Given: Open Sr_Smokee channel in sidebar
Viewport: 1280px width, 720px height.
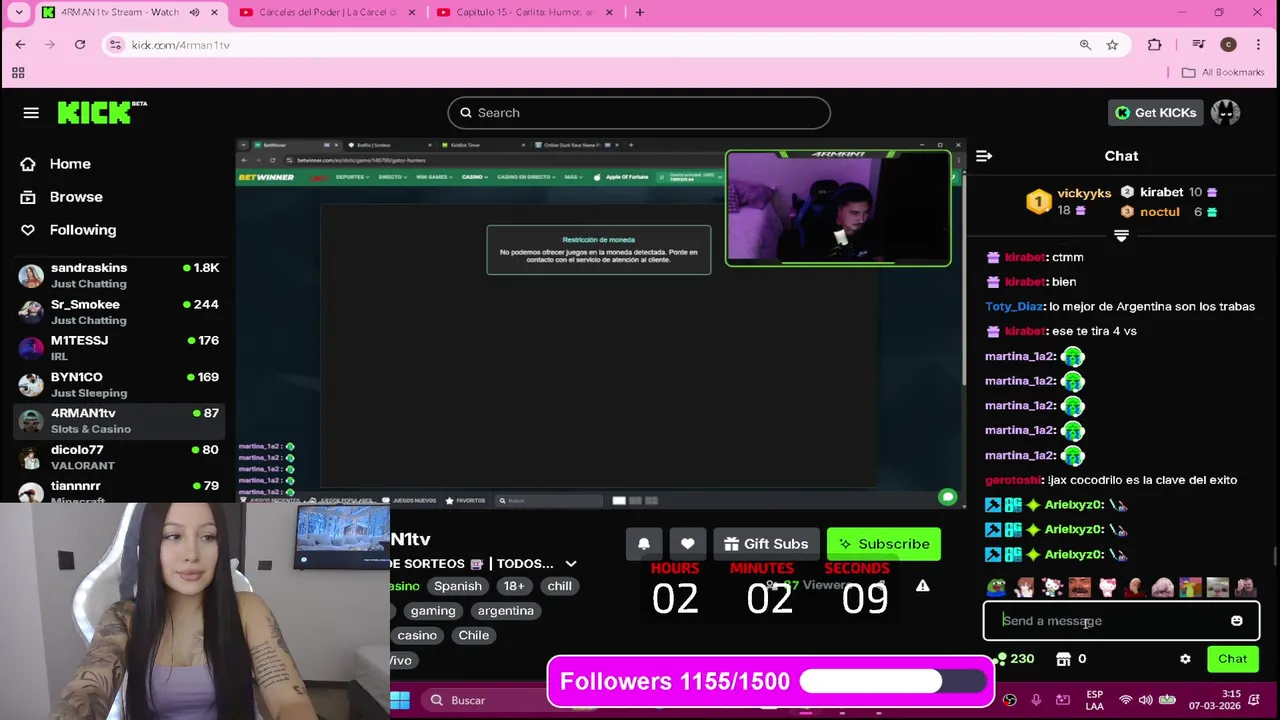Looking at the screenshot, I should click(121, 312).
